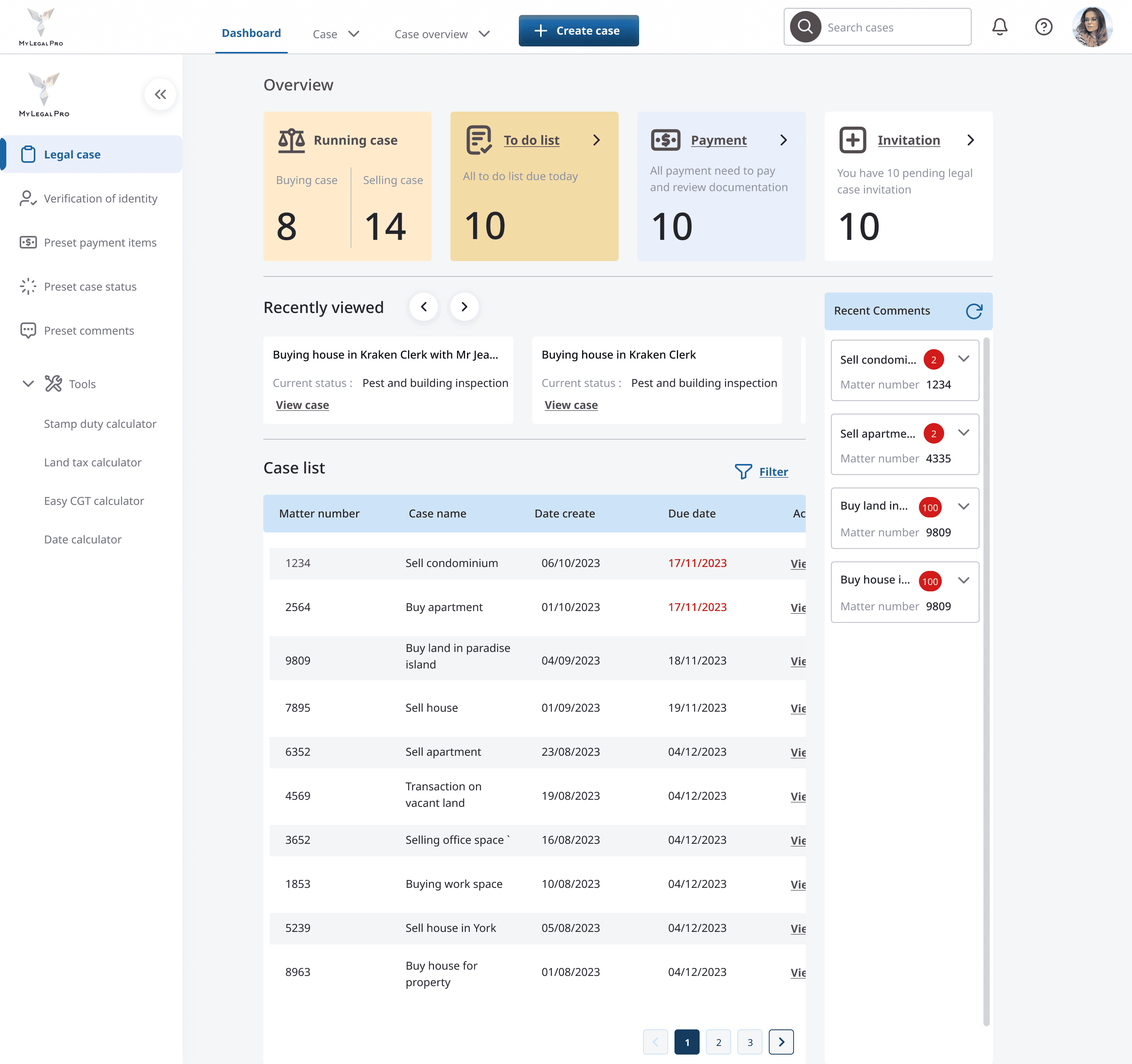
Task: Click the notification bell icon
Action: tap(999, 27)
